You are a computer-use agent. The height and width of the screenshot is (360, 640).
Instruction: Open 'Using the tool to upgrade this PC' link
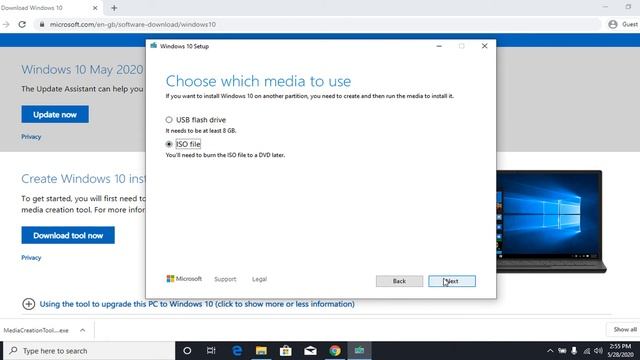(197, 304)
